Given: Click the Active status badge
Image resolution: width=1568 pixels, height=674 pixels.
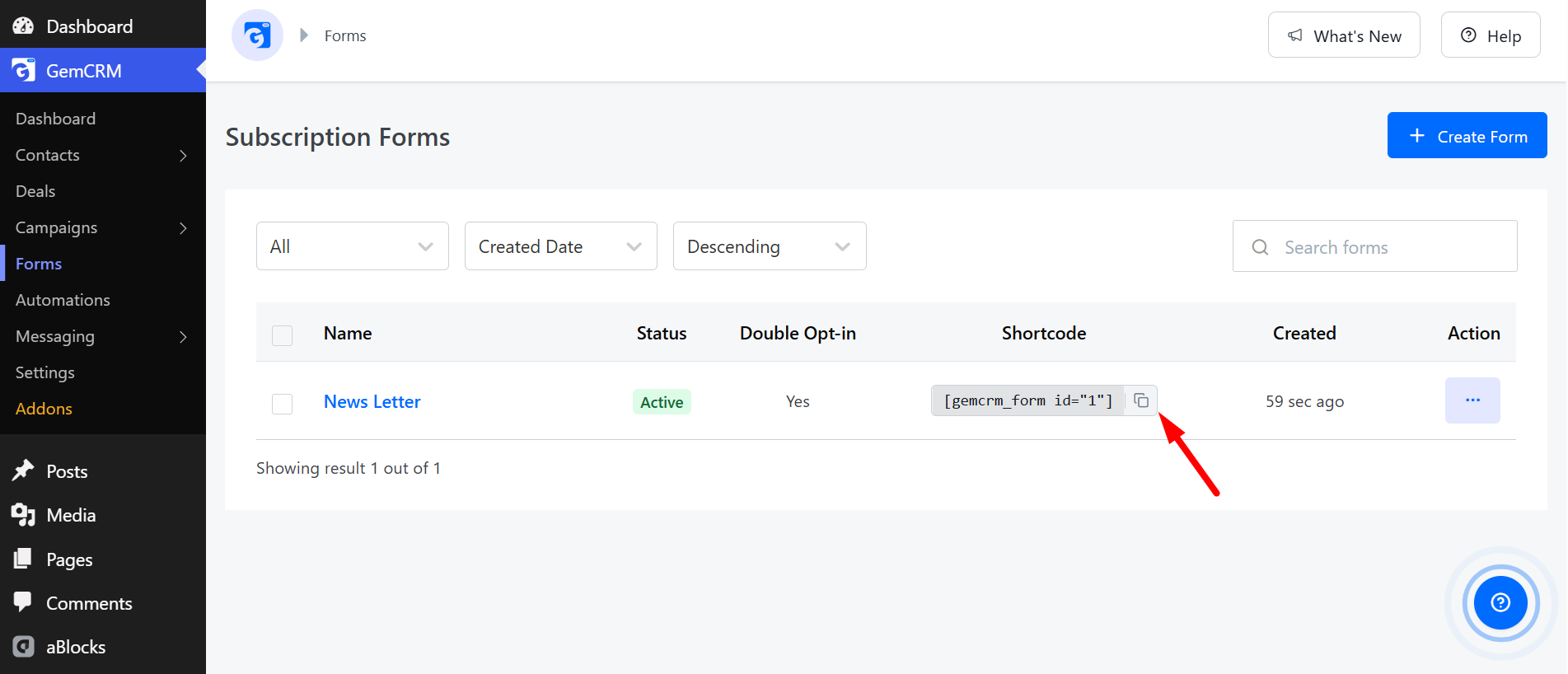Looking at the screenshot, I should [x=662, y=401].
